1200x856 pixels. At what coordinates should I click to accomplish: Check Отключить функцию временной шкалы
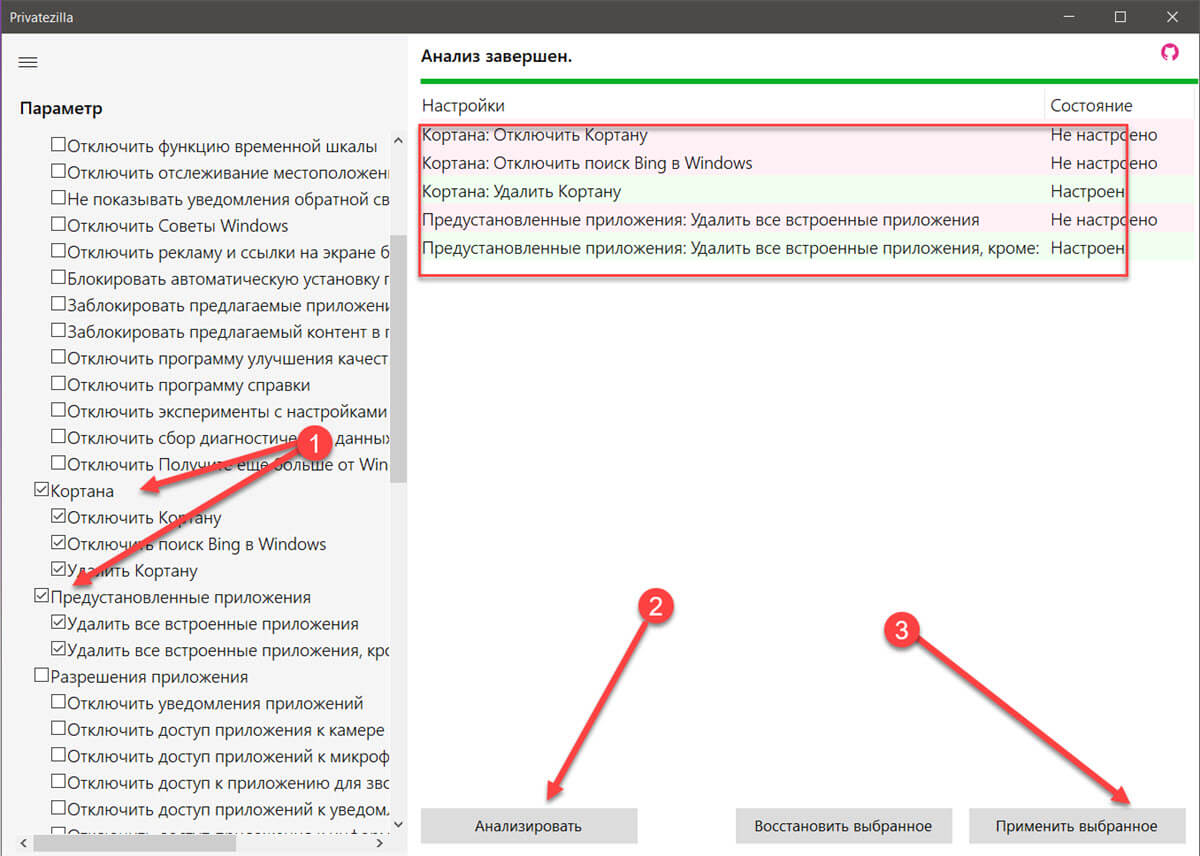(58, 146)
